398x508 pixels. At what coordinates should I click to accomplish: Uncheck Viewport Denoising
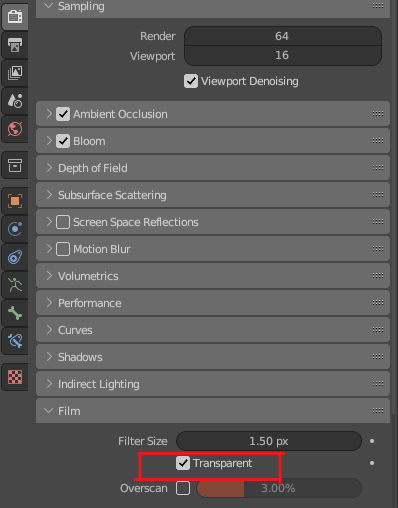tap(191, 81)
